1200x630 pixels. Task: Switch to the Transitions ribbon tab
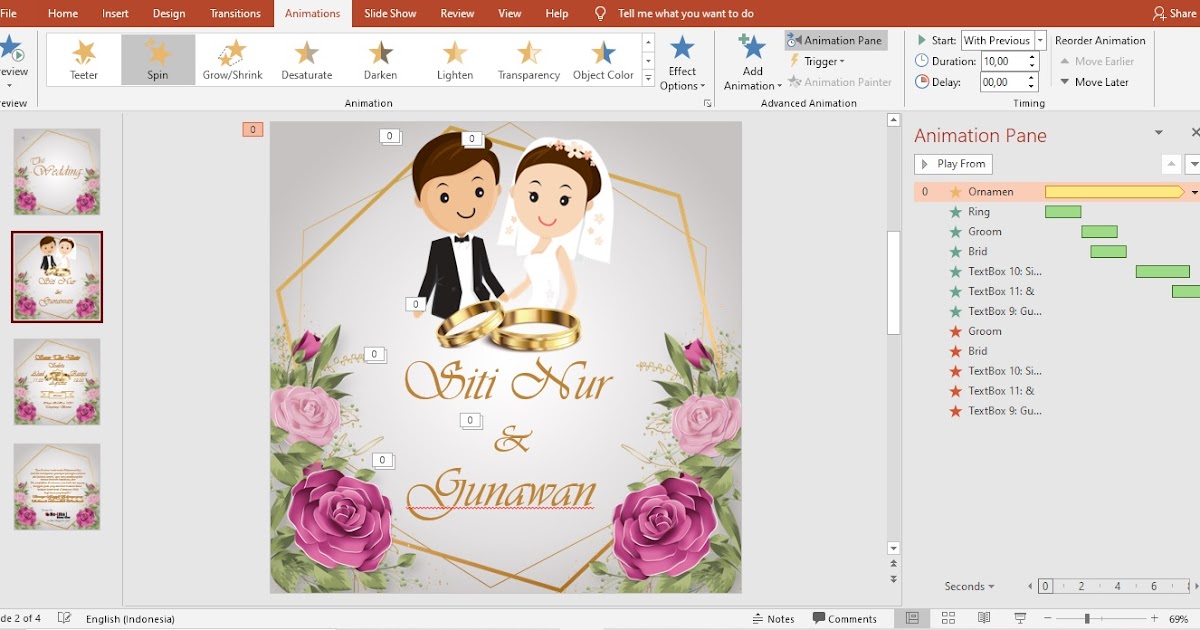click(234, 13)
